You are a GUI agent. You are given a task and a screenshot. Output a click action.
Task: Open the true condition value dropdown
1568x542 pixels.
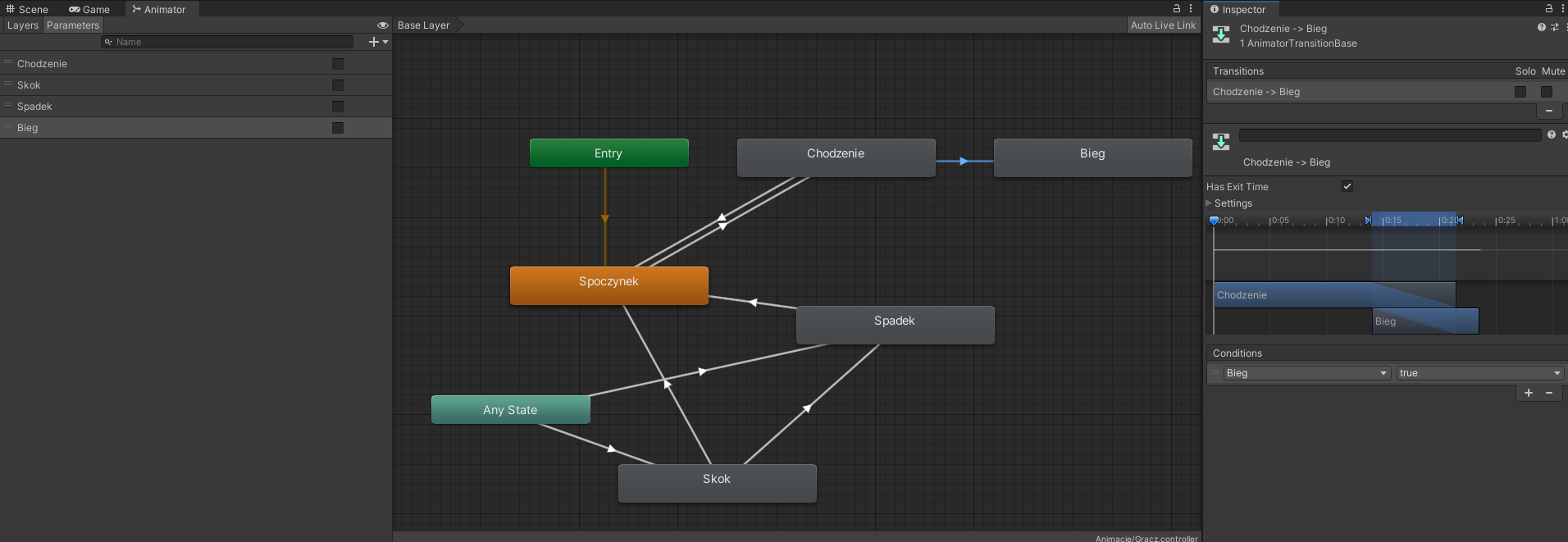click(x=1479, y=373)
